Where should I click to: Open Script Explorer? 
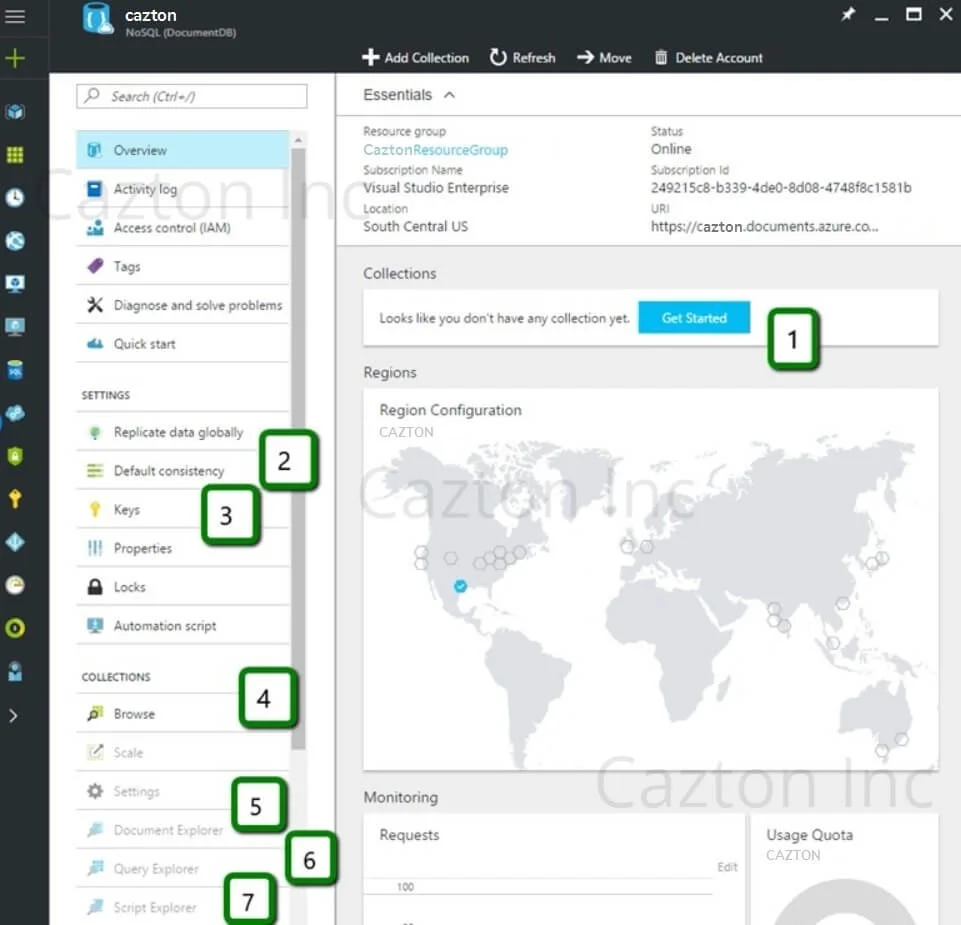(183, 907)
